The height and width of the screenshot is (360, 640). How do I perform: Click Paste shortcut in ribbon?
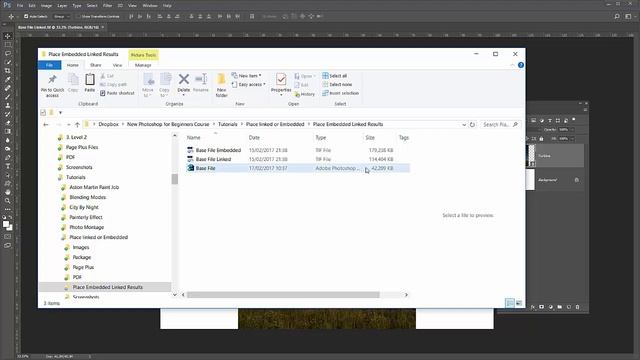(x=117, y=93)
